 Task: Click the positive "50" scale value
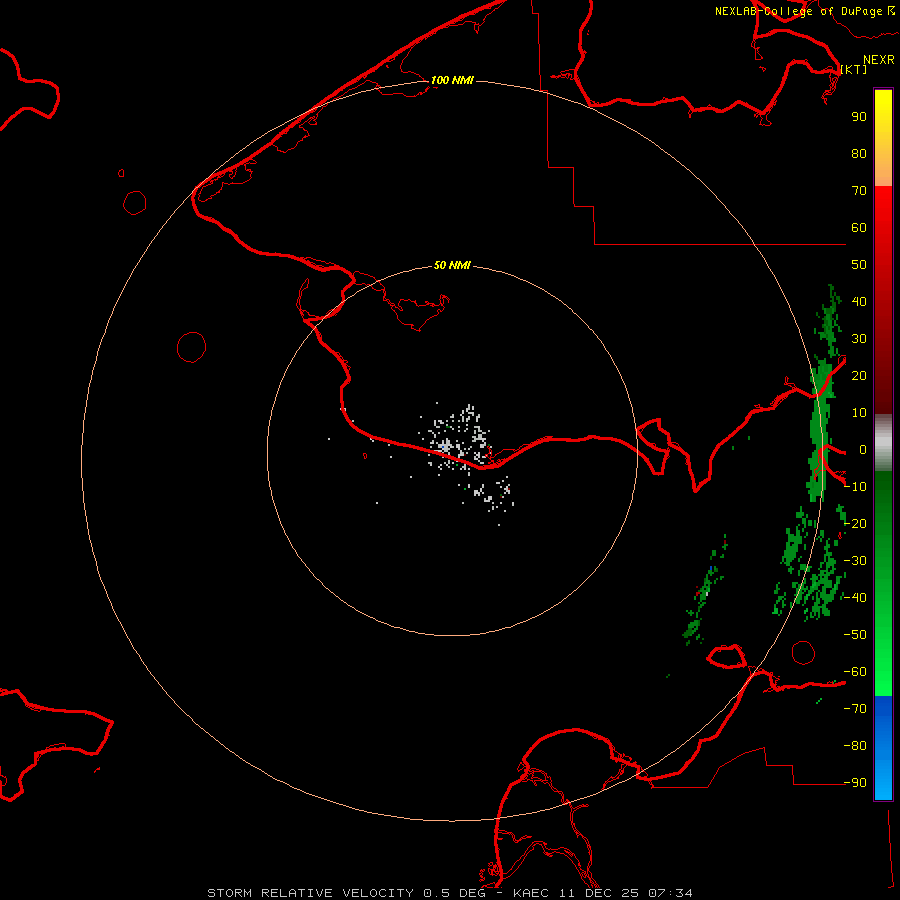point(859,265)
